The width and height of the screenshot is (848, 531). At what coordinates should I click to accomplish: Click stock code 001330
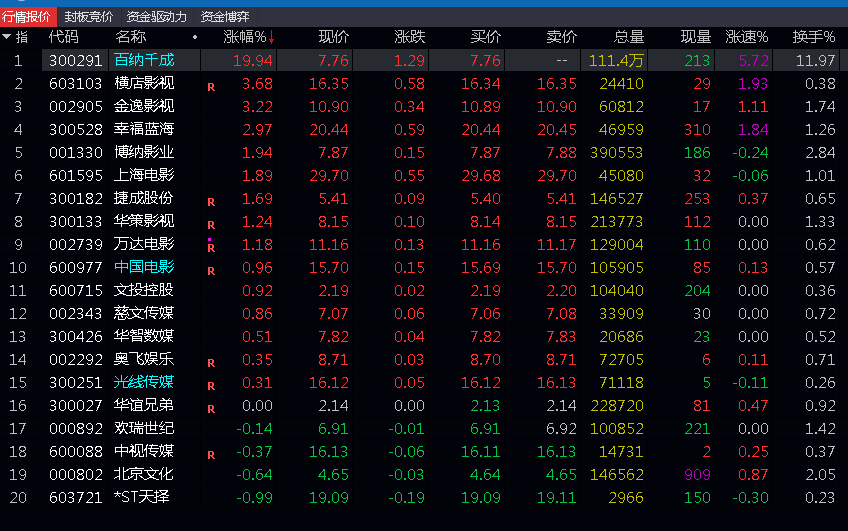pyautogui.click(x=76, y=152)
